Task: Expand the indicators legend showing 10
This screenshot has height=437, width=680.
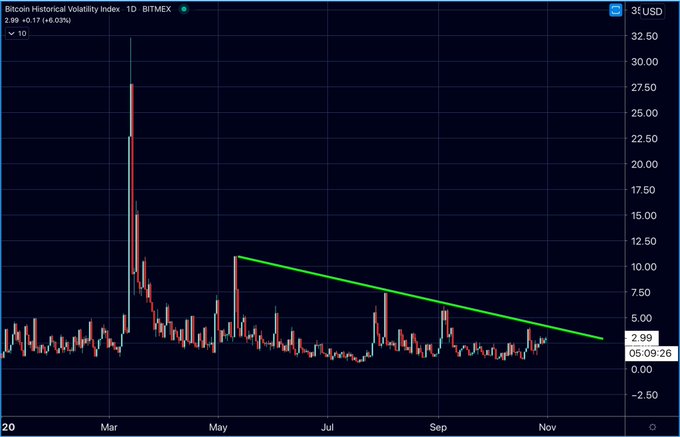Action: [x=18, y=33]
